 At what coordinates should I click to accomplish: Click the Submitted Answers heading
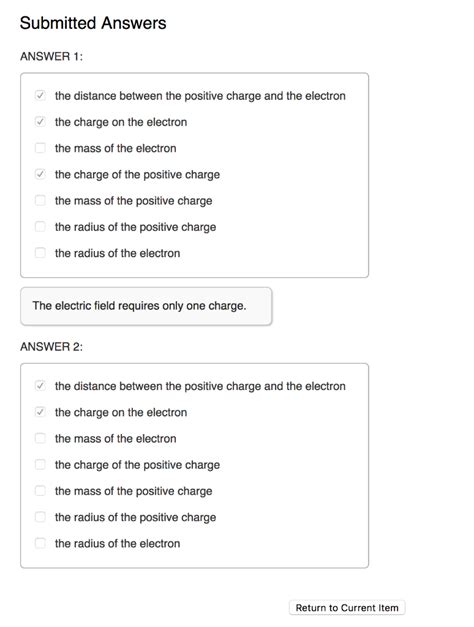93,23
